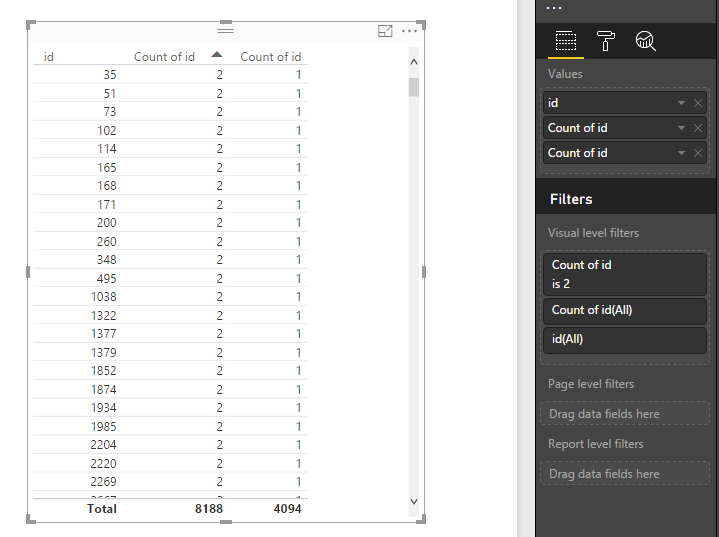Open the dropdown for second Count of id field

(x=681, y=153)
